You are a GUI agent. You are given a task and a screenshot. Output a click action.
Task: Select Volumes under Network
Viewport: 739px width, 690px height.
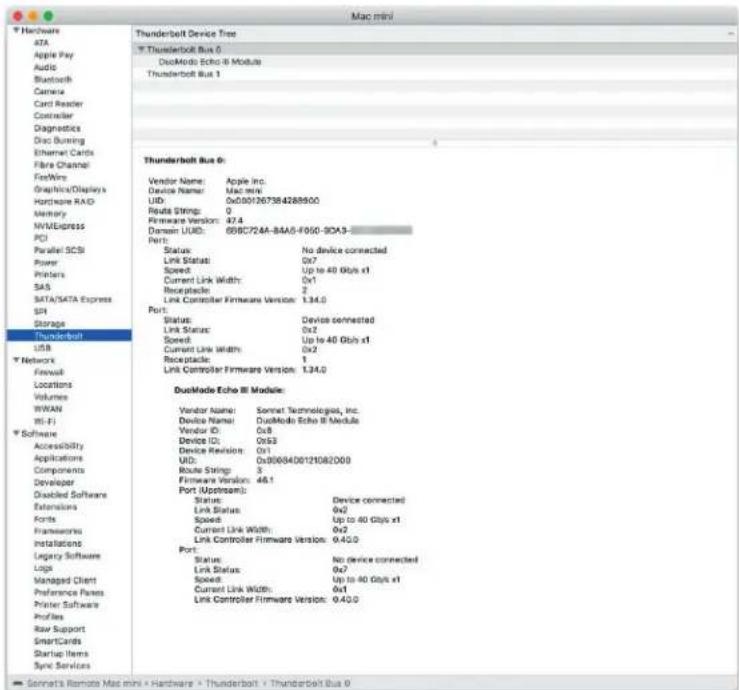tap(50, 396)
